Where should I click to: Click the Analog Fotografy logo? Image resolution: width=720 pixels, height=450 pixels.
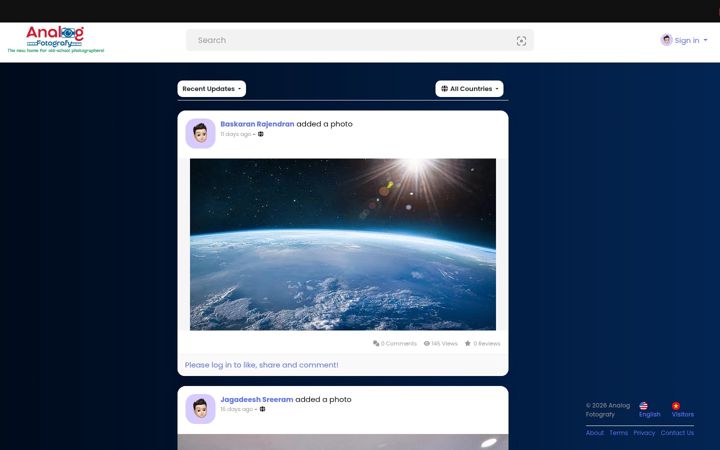point(56,39)
